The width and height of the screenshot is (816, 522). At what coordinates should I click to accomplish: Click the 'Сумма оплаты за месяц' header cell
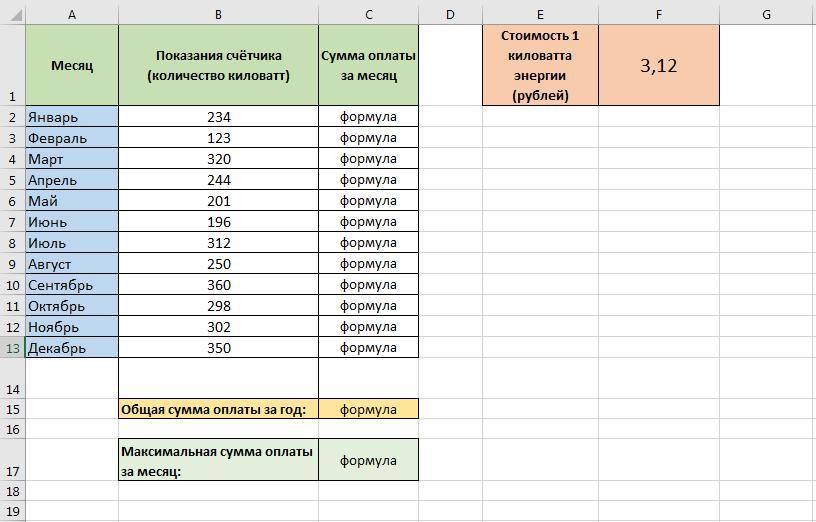[368, 65]
